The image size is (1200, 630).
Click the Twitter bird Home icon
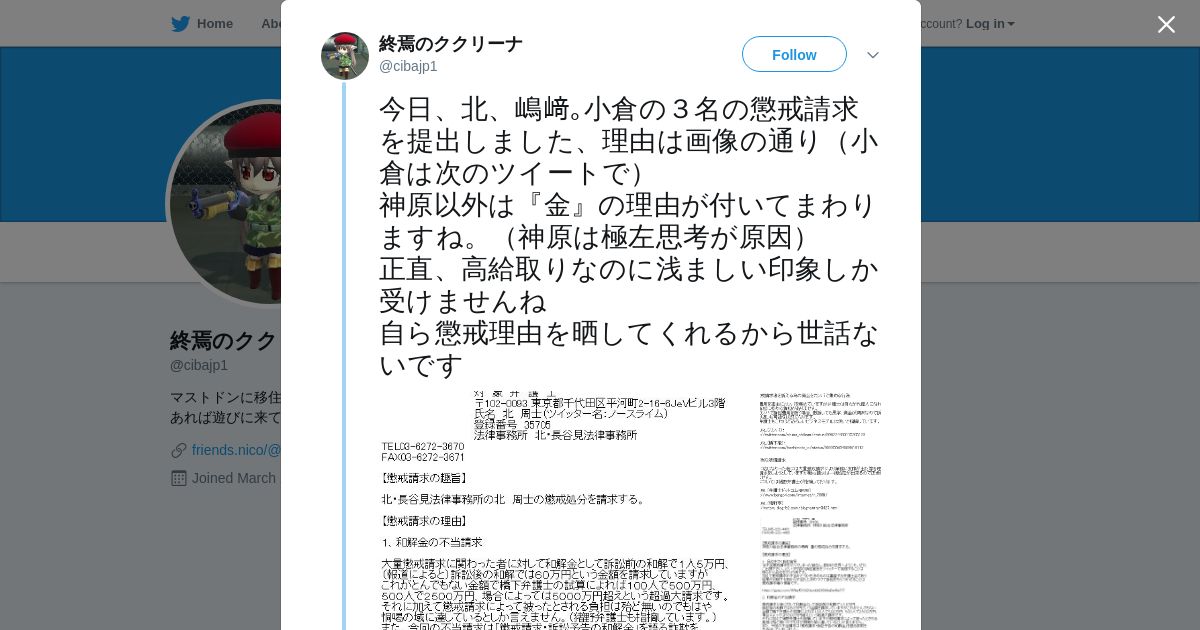click(180, 24)
